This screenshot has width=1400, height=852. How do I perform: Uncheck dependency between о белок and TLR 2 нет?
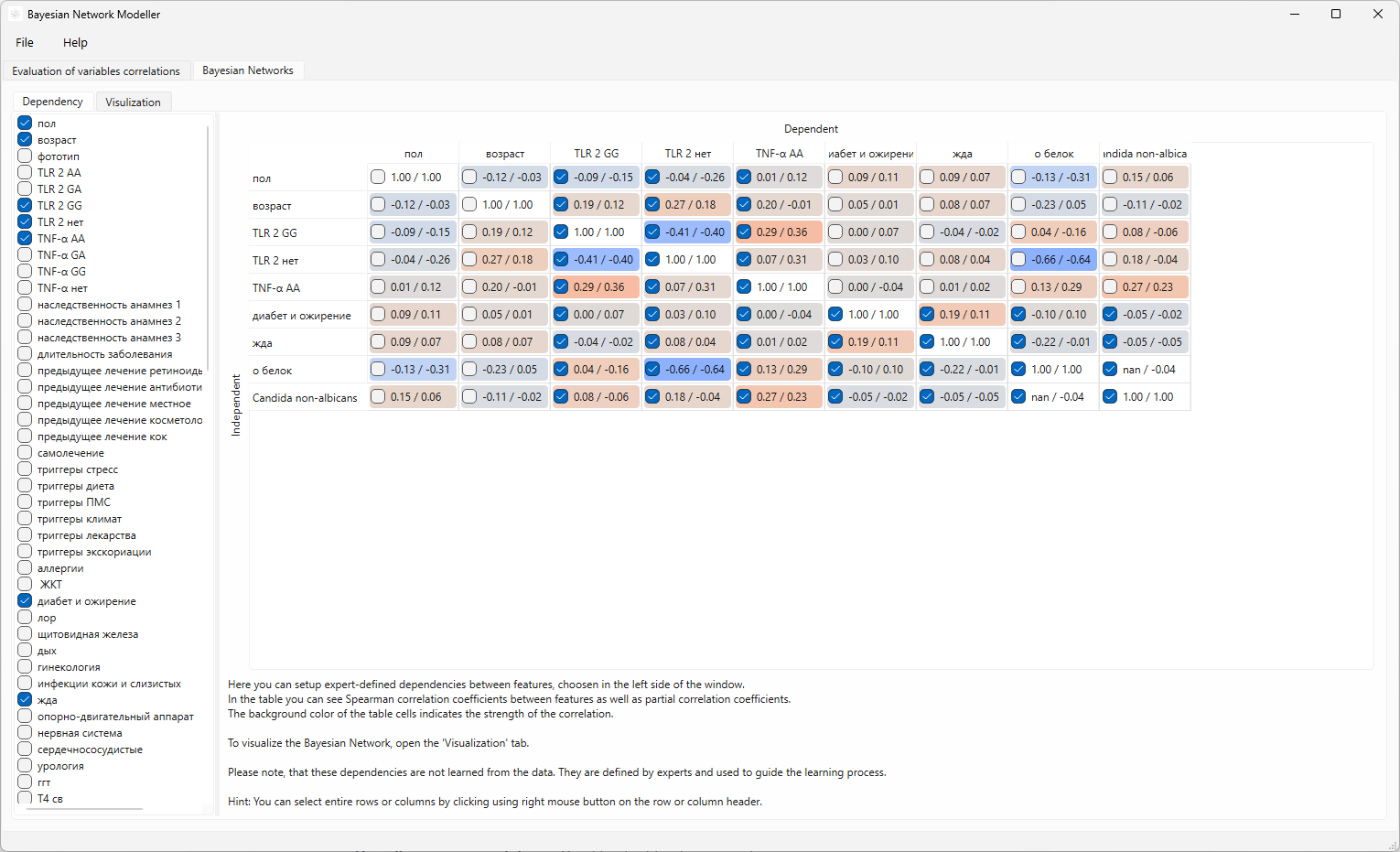tap(652, 369)
